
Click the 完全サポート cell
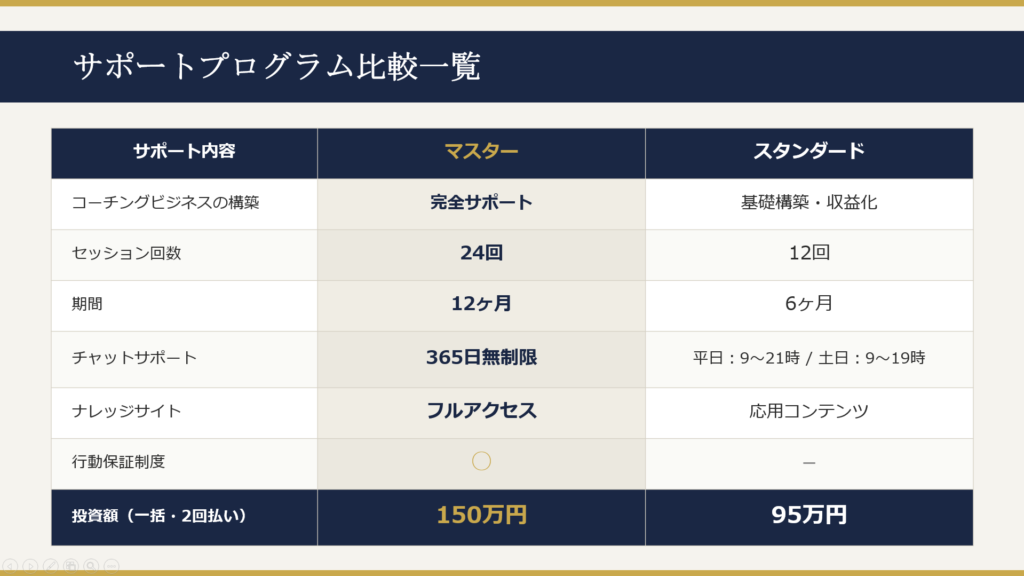pos(481,203)
